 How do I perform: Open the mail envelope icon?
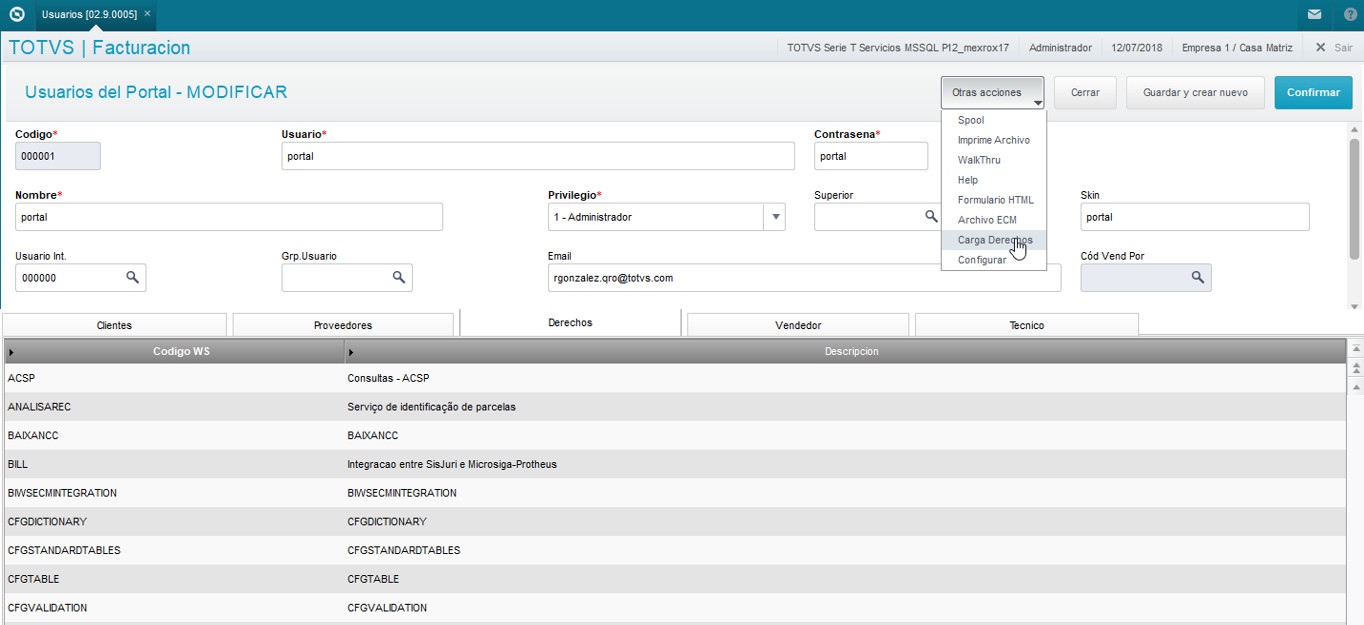[1314, 15]
